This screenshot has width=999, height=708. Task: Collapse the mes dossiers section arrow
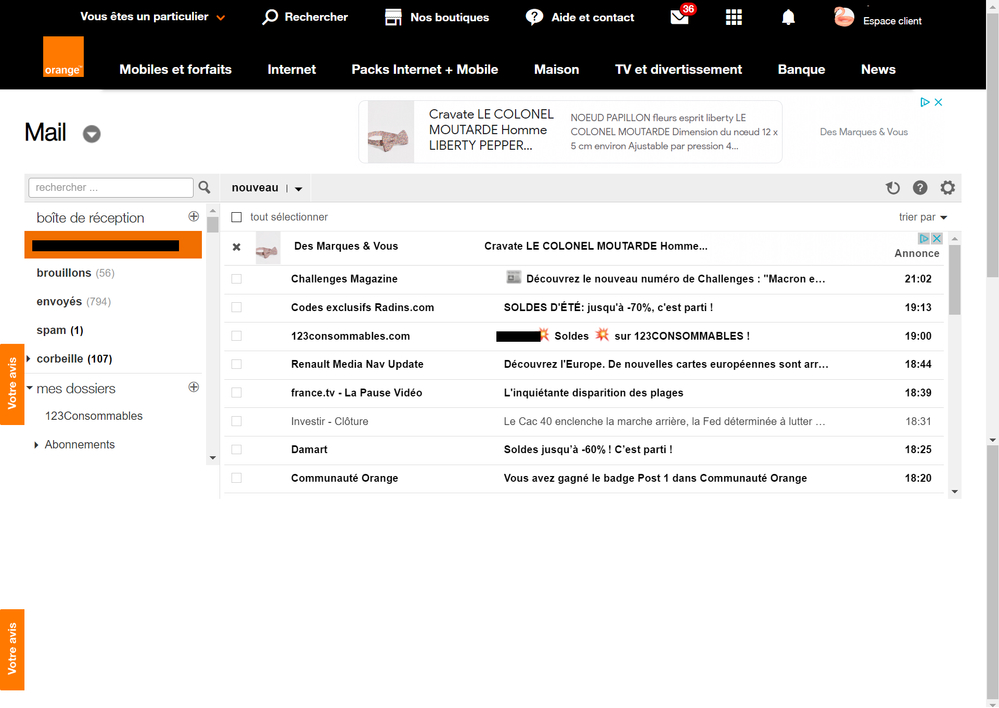point(29,387)
